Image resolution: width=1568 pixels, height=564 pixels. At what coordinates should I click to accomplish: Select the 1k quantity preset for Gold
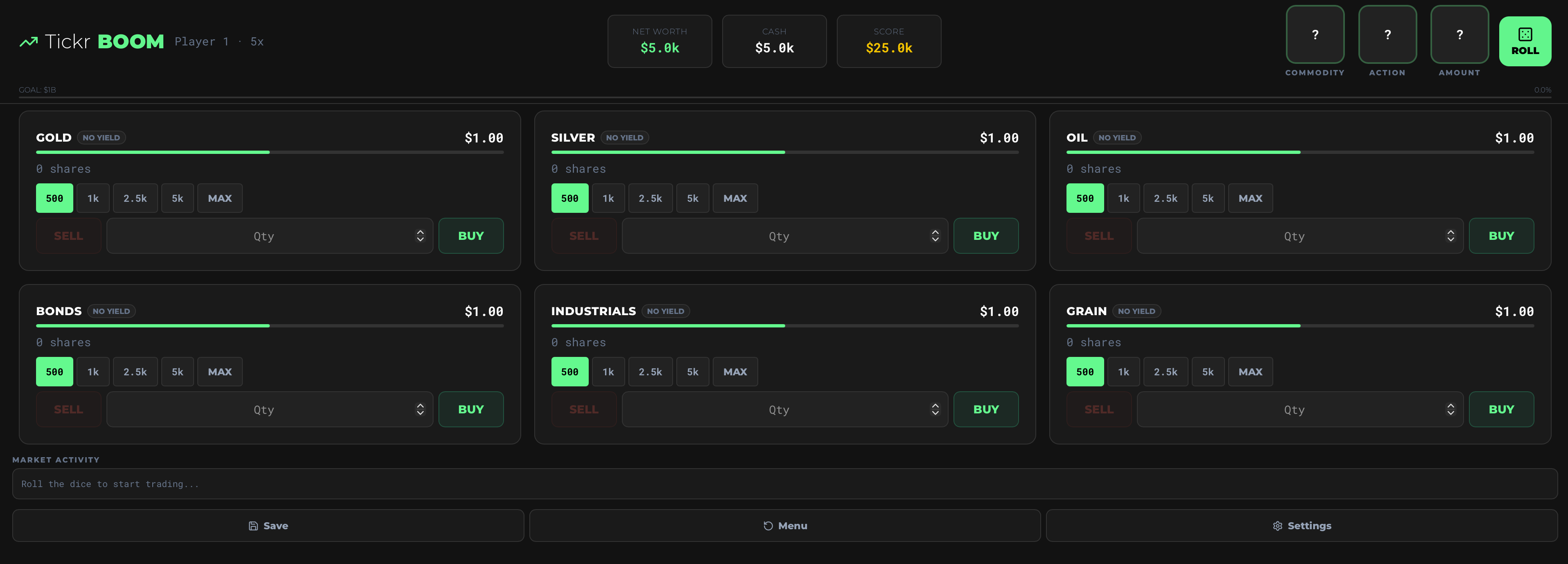tap(93, 199)
